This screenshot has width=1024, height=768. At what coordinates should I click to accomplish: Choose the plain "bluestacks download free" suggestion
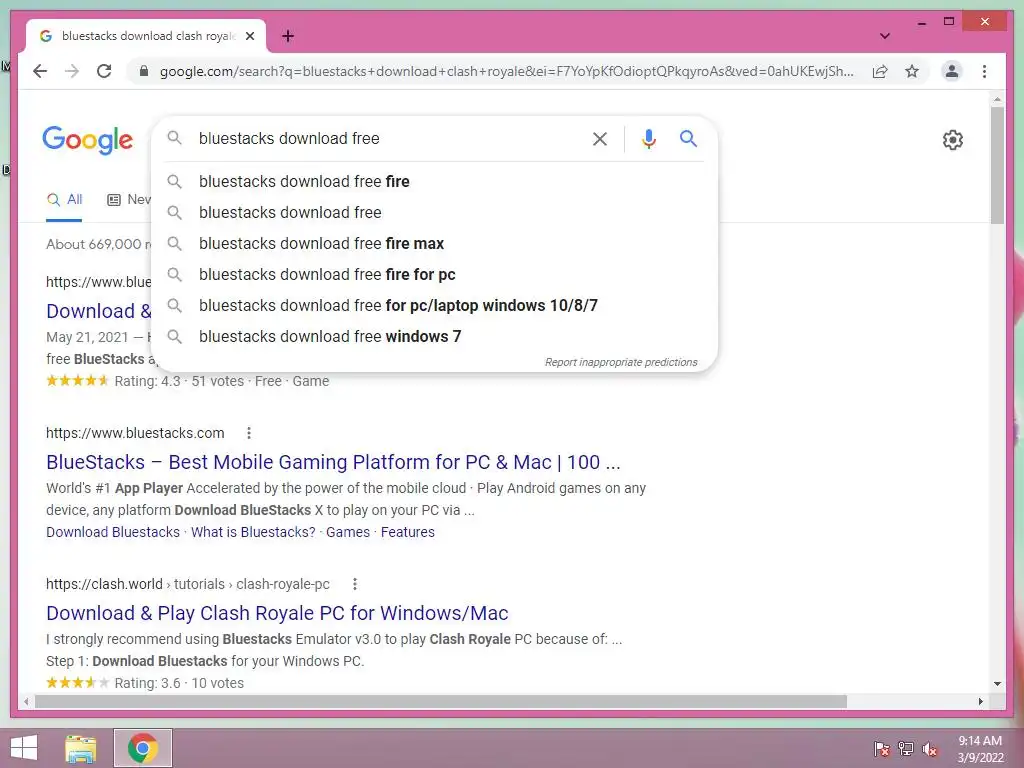(434, 212)
